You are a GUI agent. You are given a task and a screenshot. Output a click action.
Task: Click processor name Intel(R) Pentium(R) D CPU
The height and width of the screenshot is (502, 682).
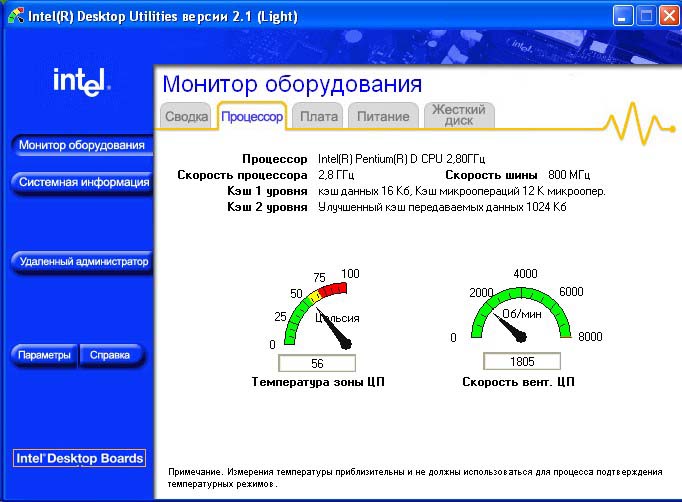click(x=401, y=159)
